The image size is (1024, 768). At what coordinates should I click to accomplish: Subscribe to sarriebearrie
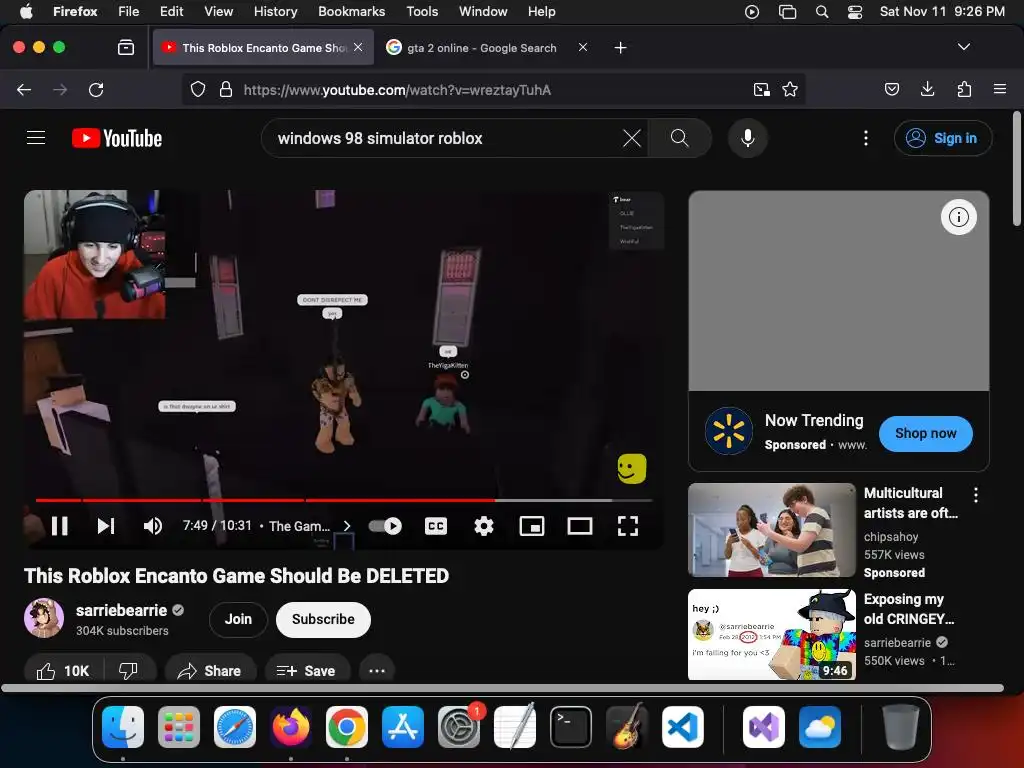pyautogui.click(x=323, y=619)
